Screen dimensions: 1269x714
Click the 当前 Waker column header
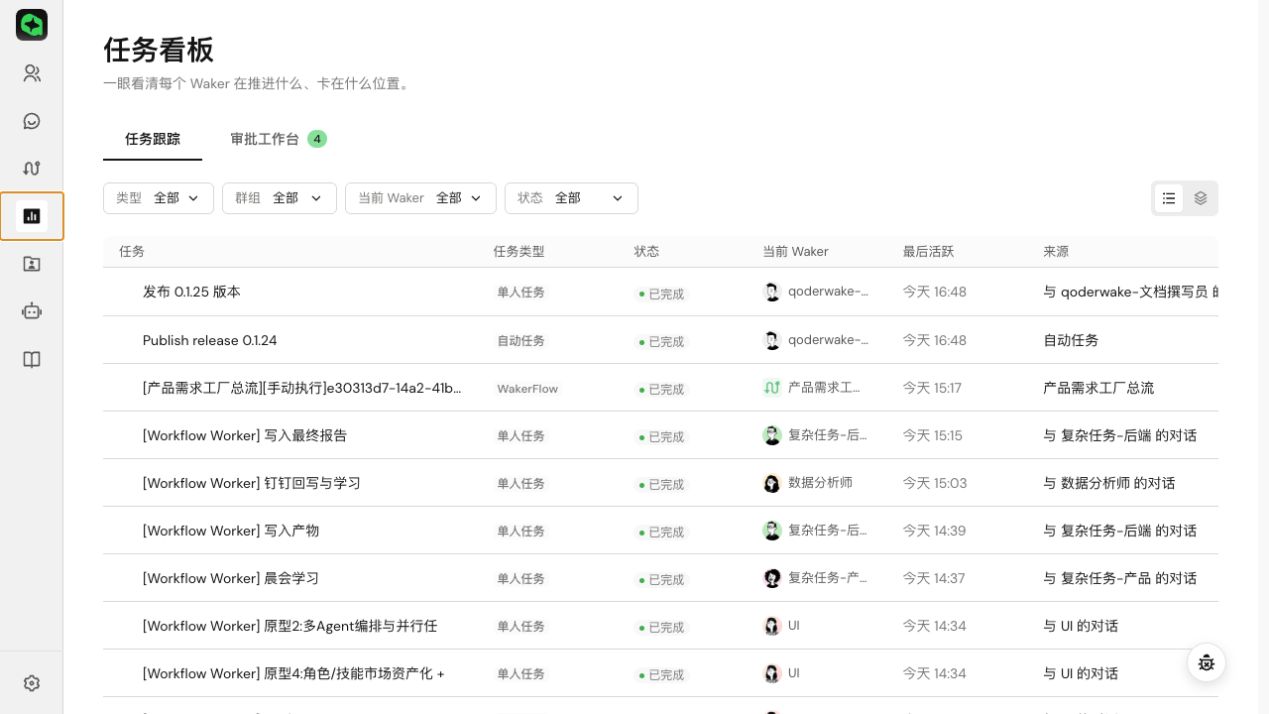(796, 252)
